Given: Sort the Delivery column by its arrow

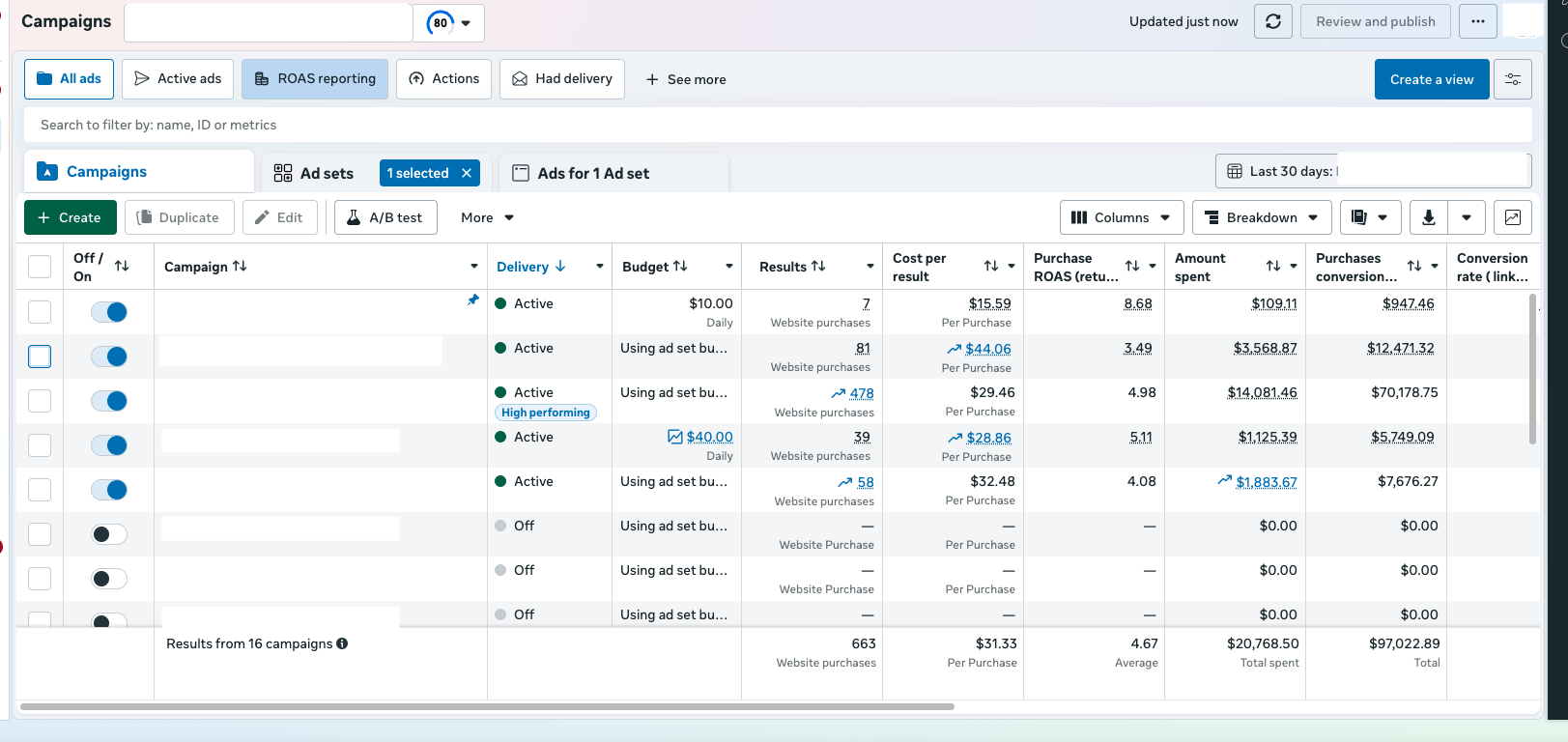Looking at the screenshot, I should [x=560, y=266].
